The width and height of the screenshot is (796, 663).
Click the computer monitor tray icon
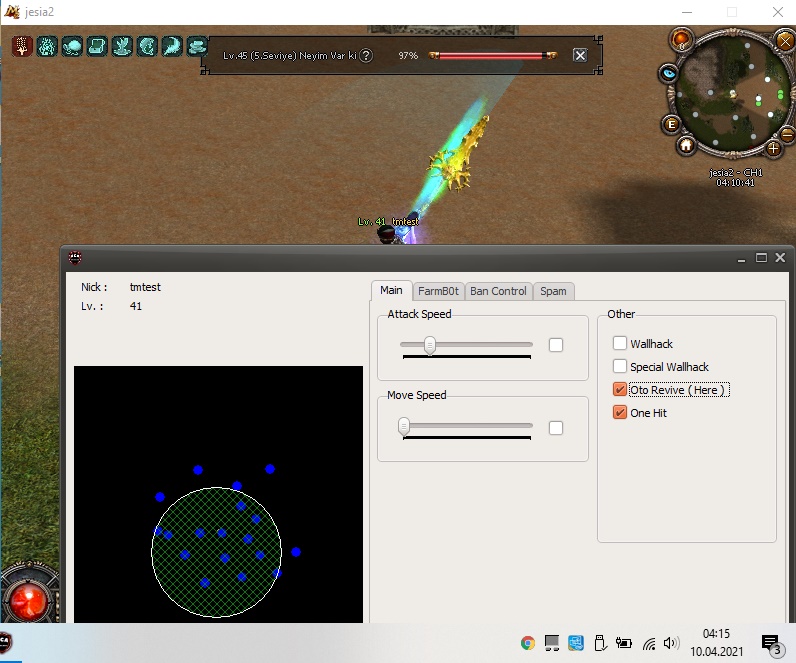point(552,643)
